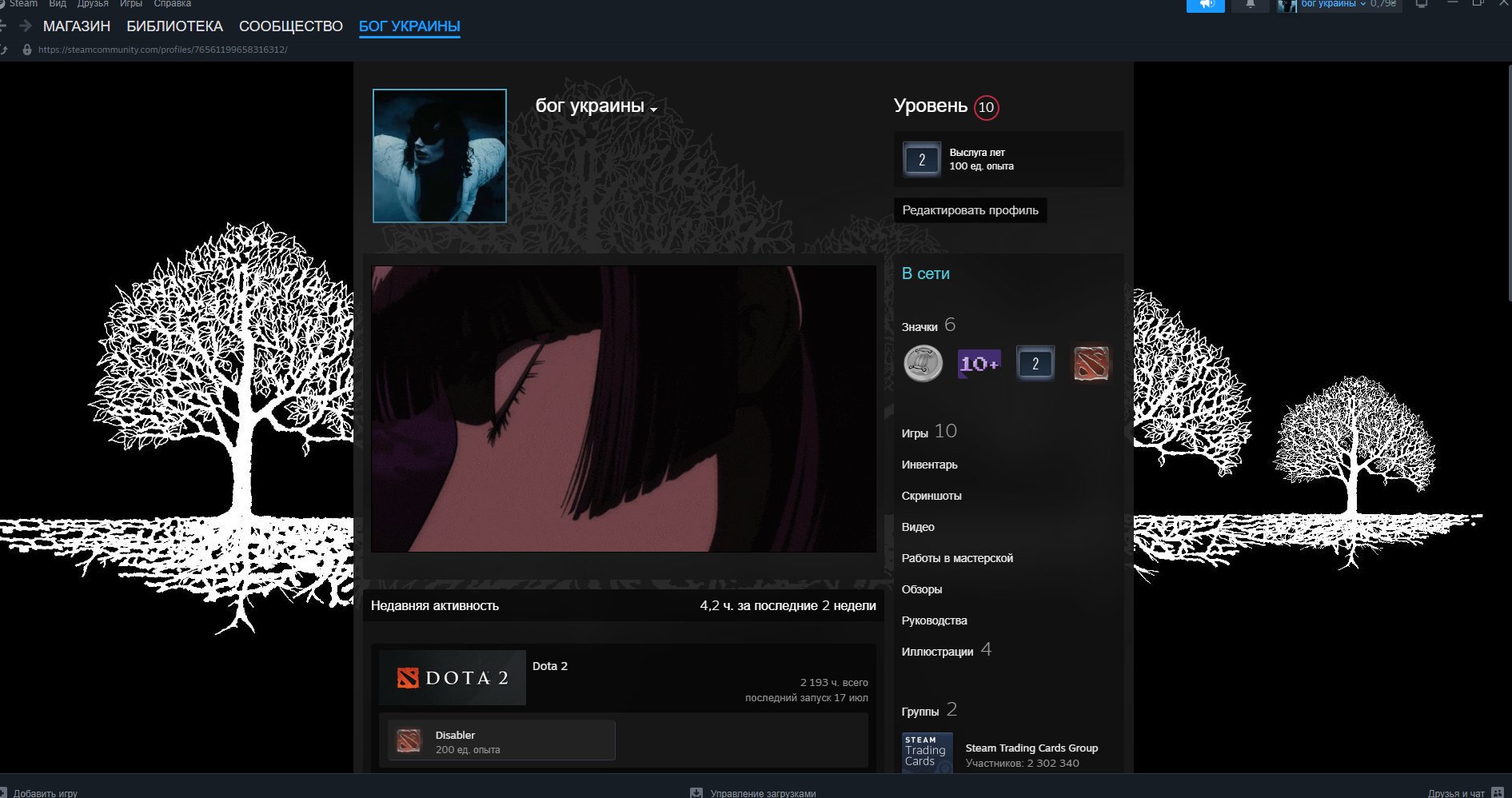Click the Друзья и чат label
This screenshot has height=798, width=1512.
[x=1456, y=793]
